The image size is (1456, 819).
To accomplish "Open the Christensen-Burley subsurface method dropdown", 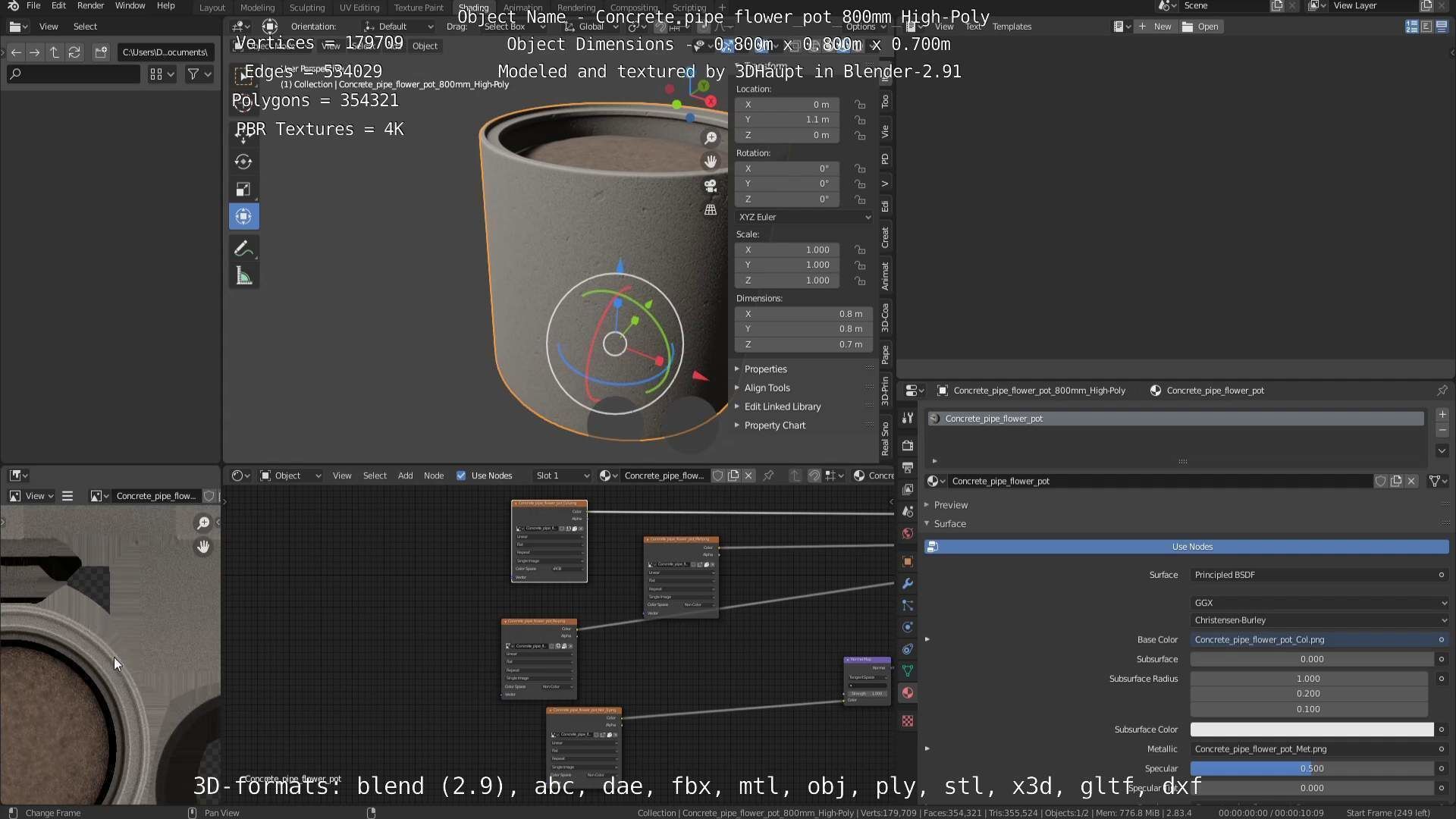I will [1319, 620].
